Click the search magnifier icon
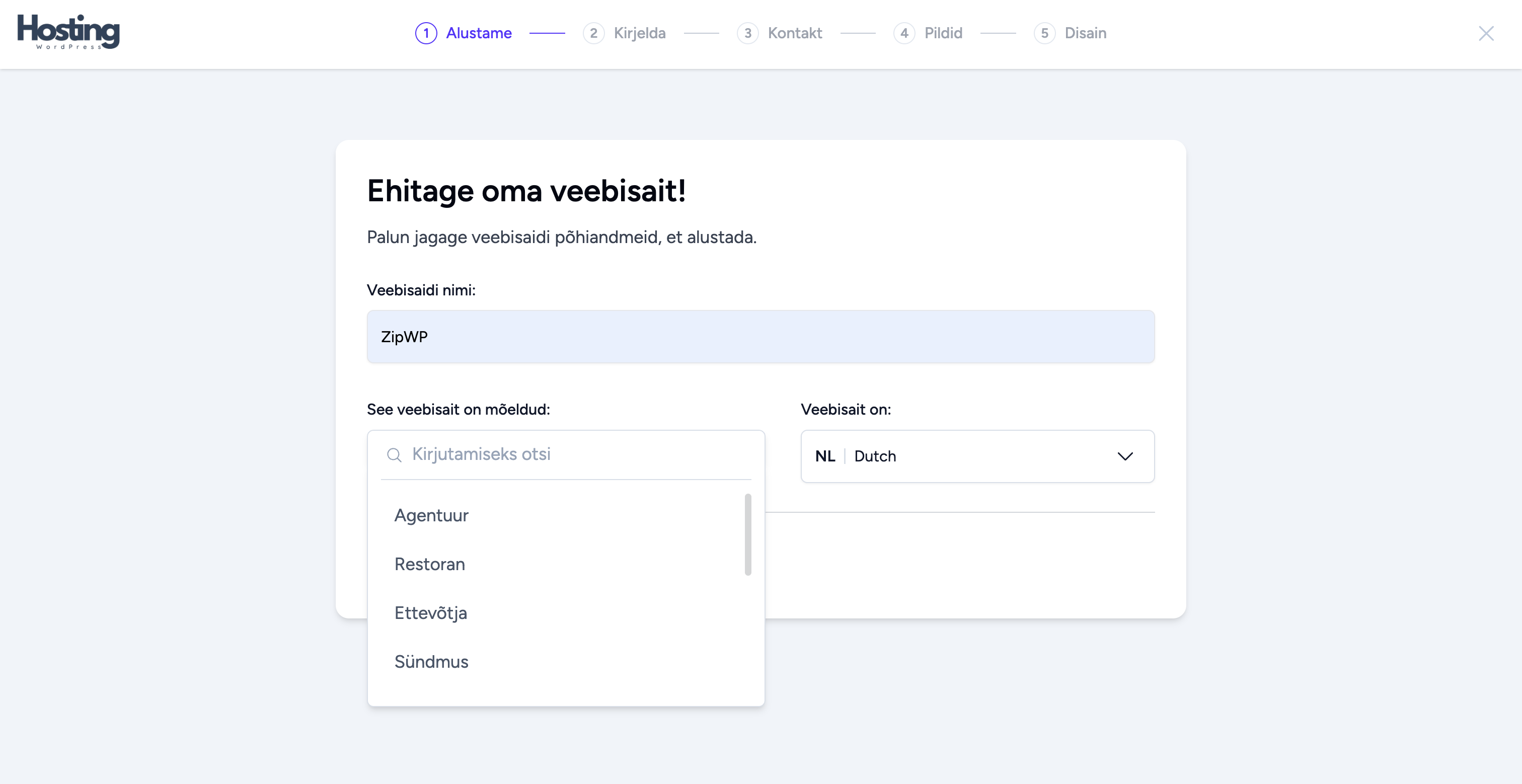This screenshot has height=784, width=1522. pyautogui.click(x=394, y=454)
